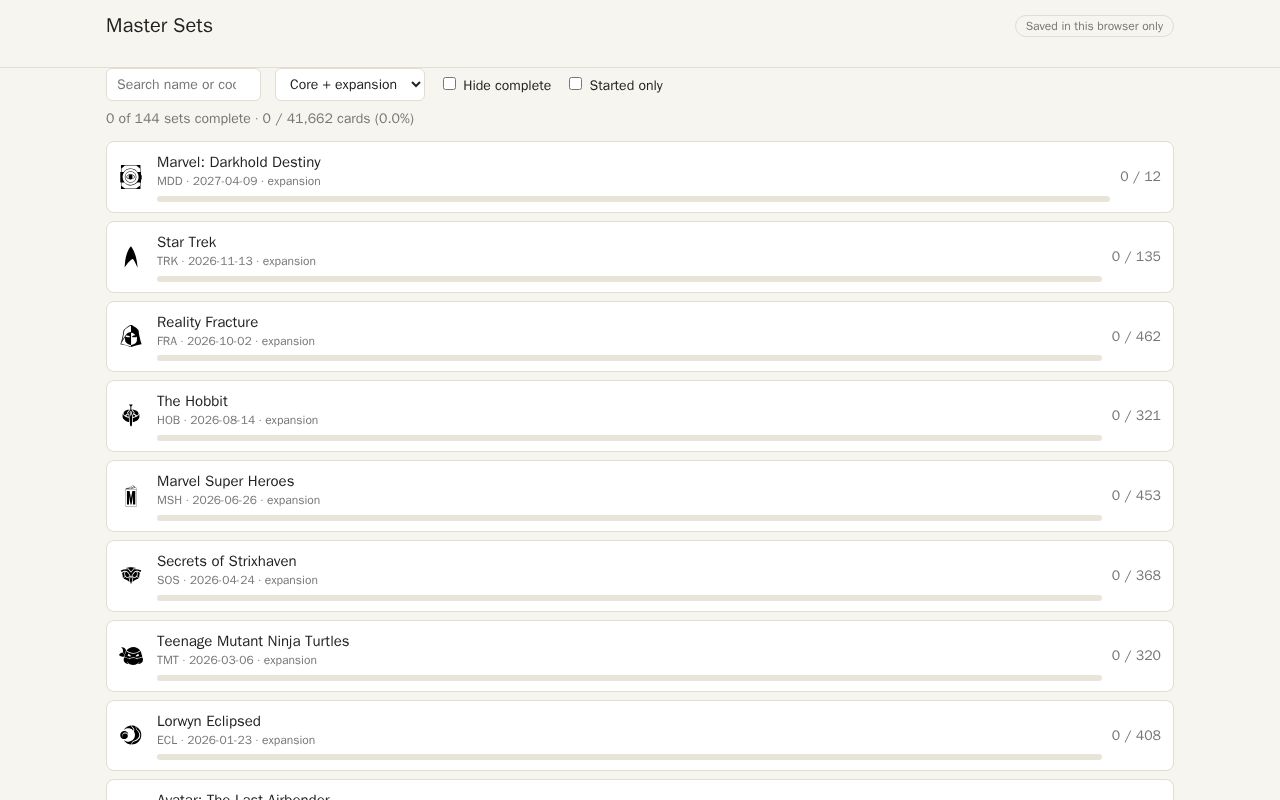Image resolution: width=1280 pixels, height=800 pixels.
Task: Click the MSH · 2026-06-26 · expansion details line
Action: [239, 500]
